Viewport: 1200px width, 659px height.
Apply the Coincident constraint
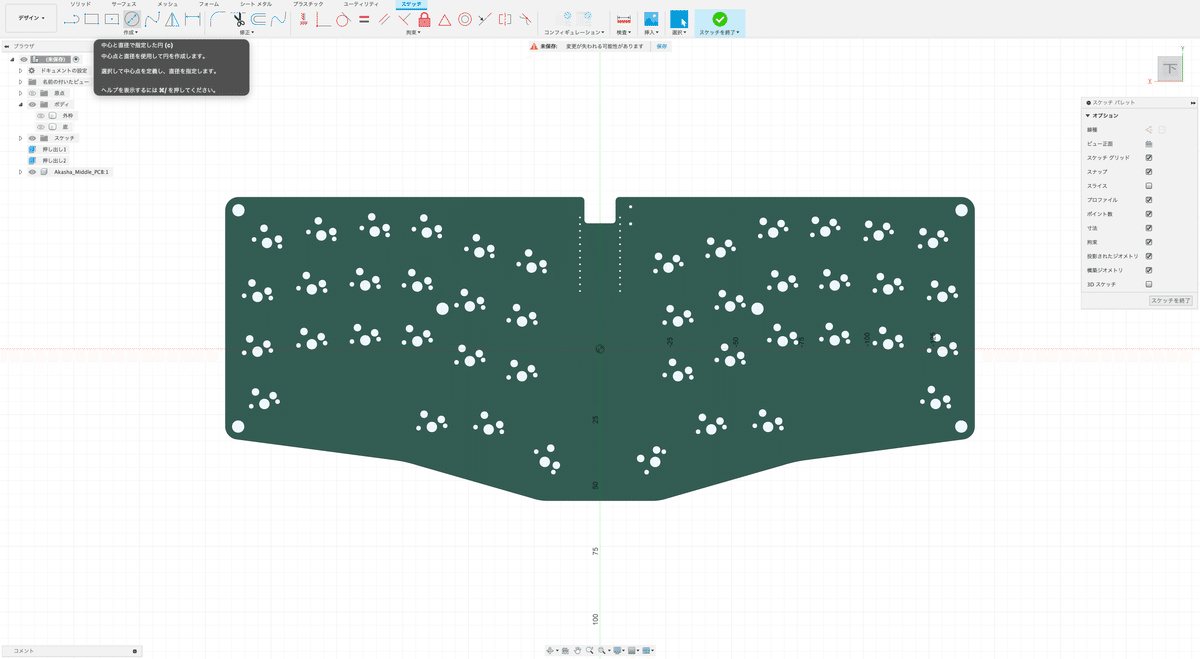pyautogui.click(x=323, y=18)
